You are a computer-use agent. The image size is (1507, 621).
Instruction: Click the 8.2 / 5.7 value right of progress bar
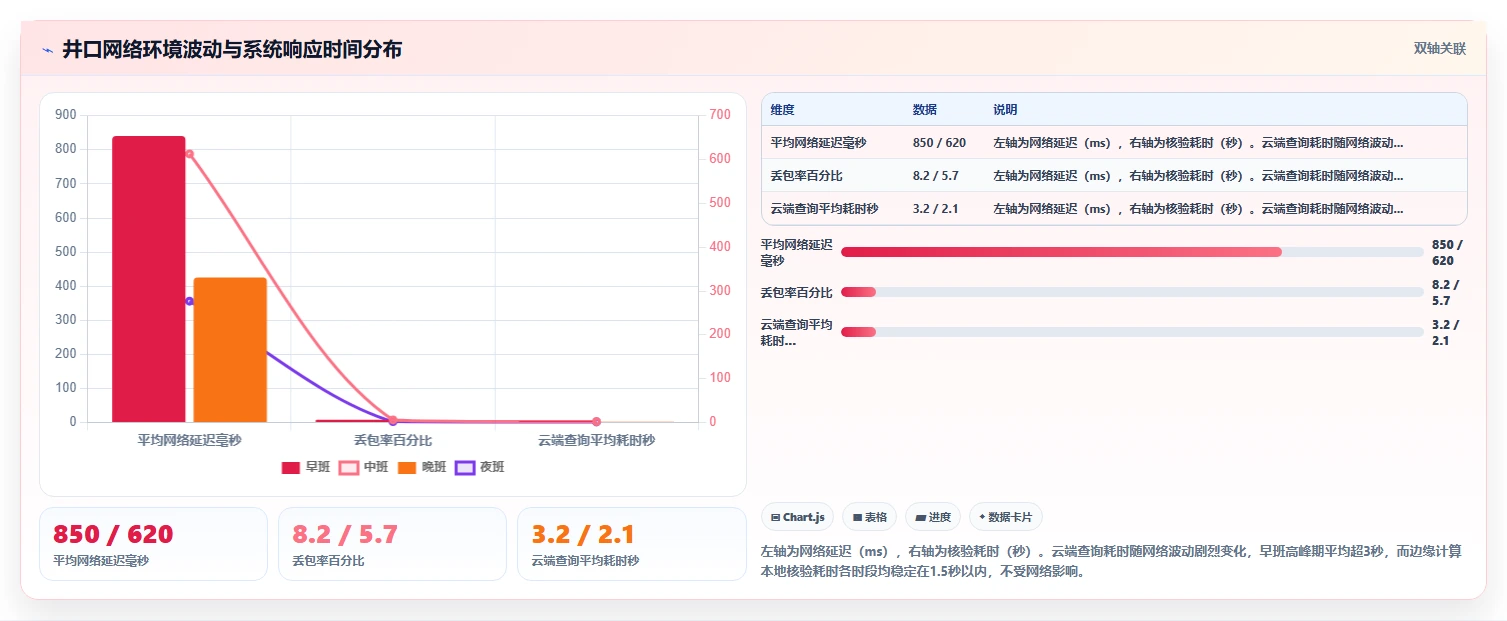click(x=1446, y=292)
